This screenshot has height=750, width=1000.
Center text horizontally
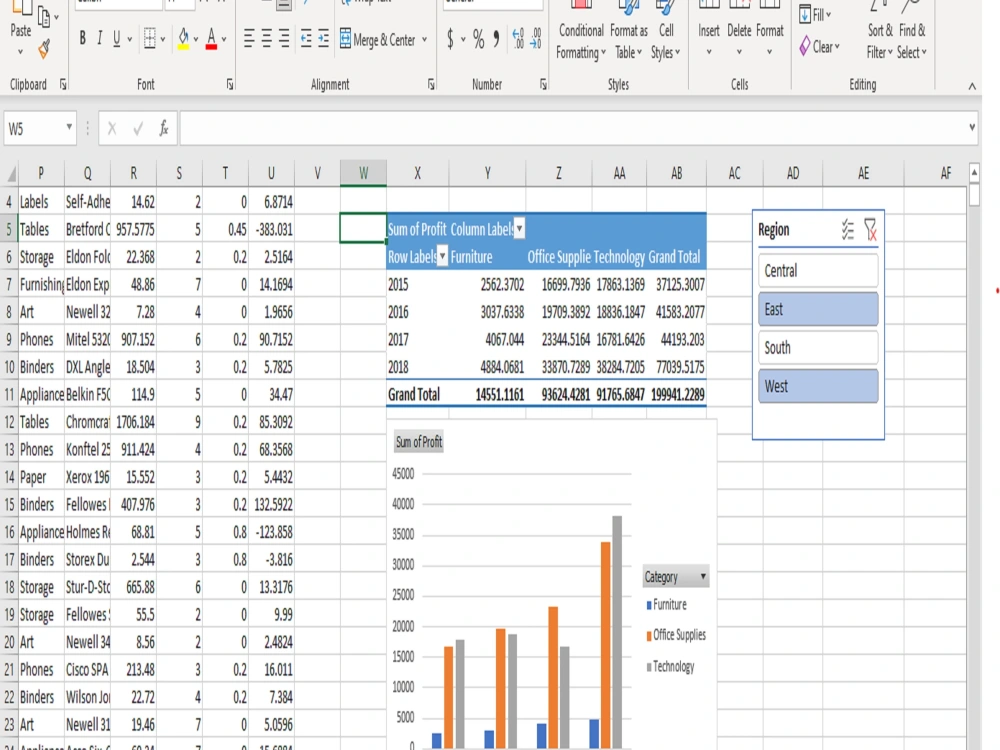pos(267,39)
